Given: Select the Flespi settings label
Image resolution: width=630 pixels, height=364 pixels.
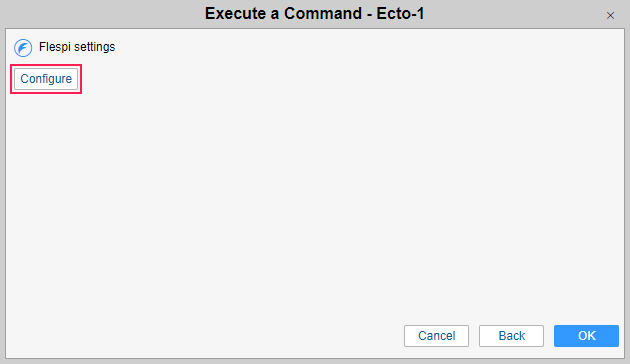Looking at the screenshot, I should pyautogui.click(x=77, y=47).
